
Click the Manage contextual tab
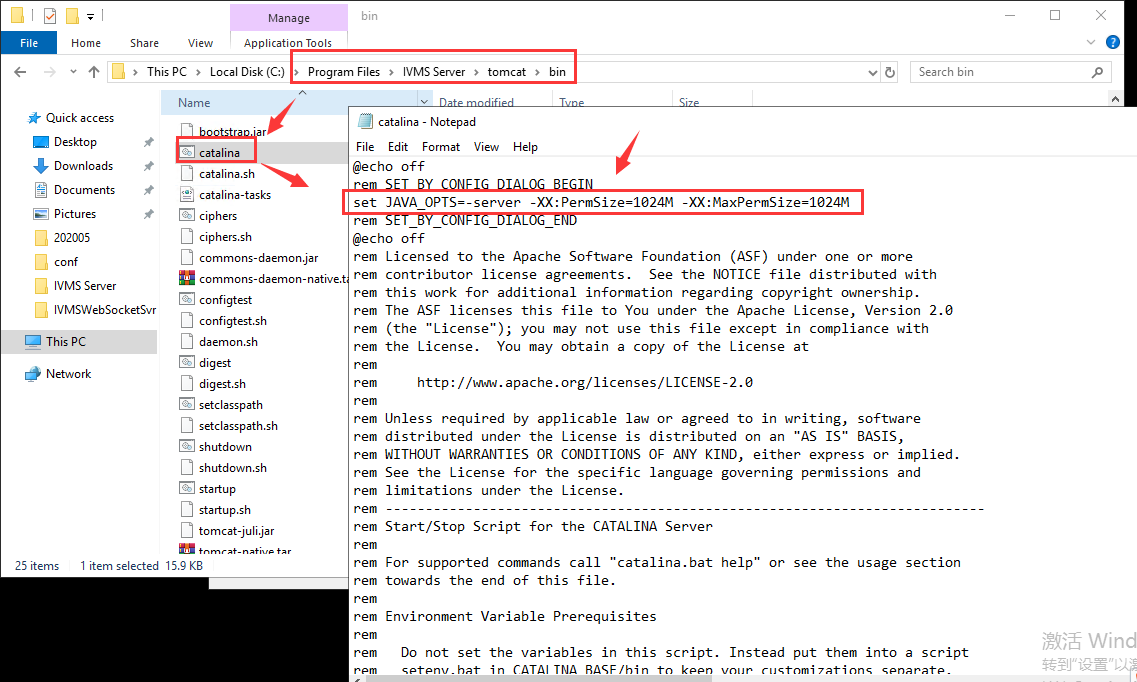click(x=289, y=17)
